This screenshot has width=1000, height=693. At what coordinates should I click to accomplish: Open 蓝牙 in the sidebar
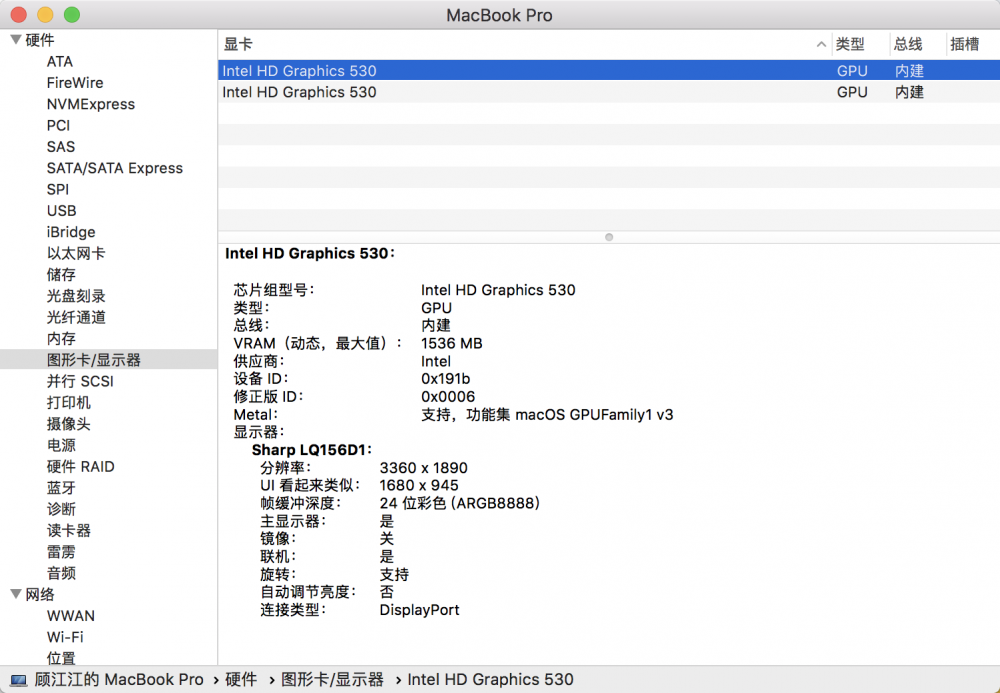click(61, 488)
